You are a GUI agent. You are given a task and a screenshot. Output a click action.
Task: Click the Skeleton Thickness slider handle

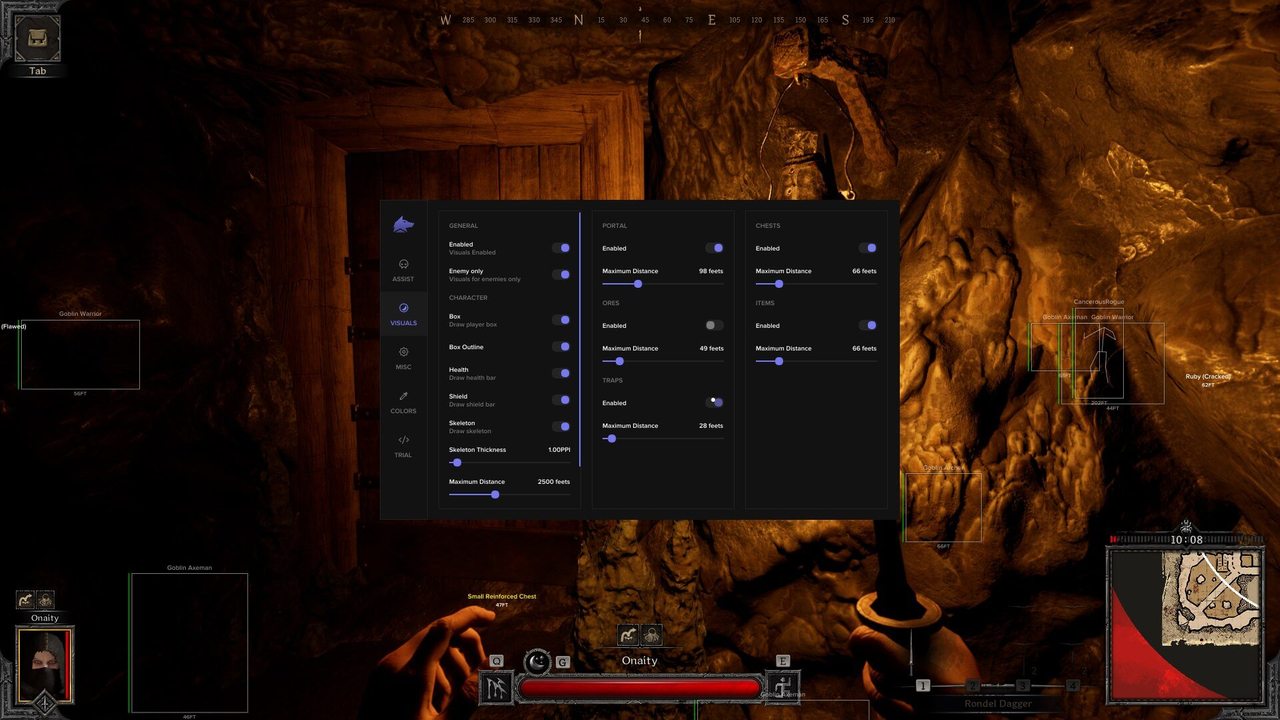tap(456, 462)
